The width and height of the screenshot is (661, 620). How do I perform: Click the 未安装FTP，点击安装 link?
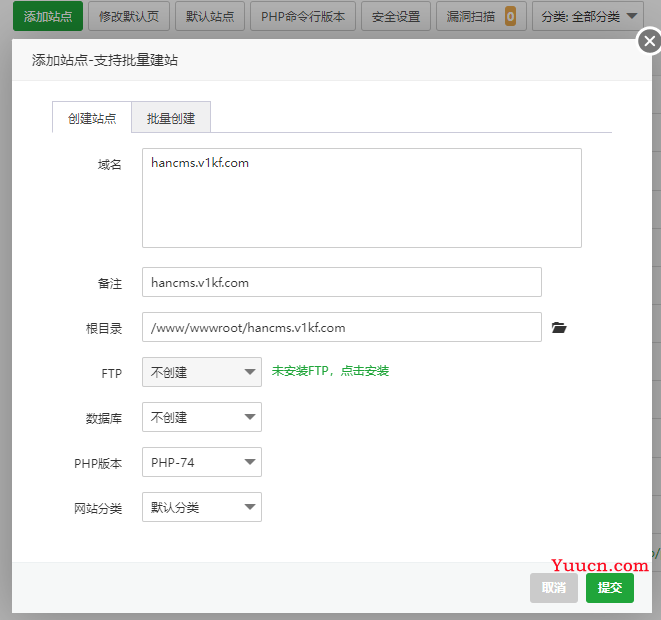tap(330, 371)
